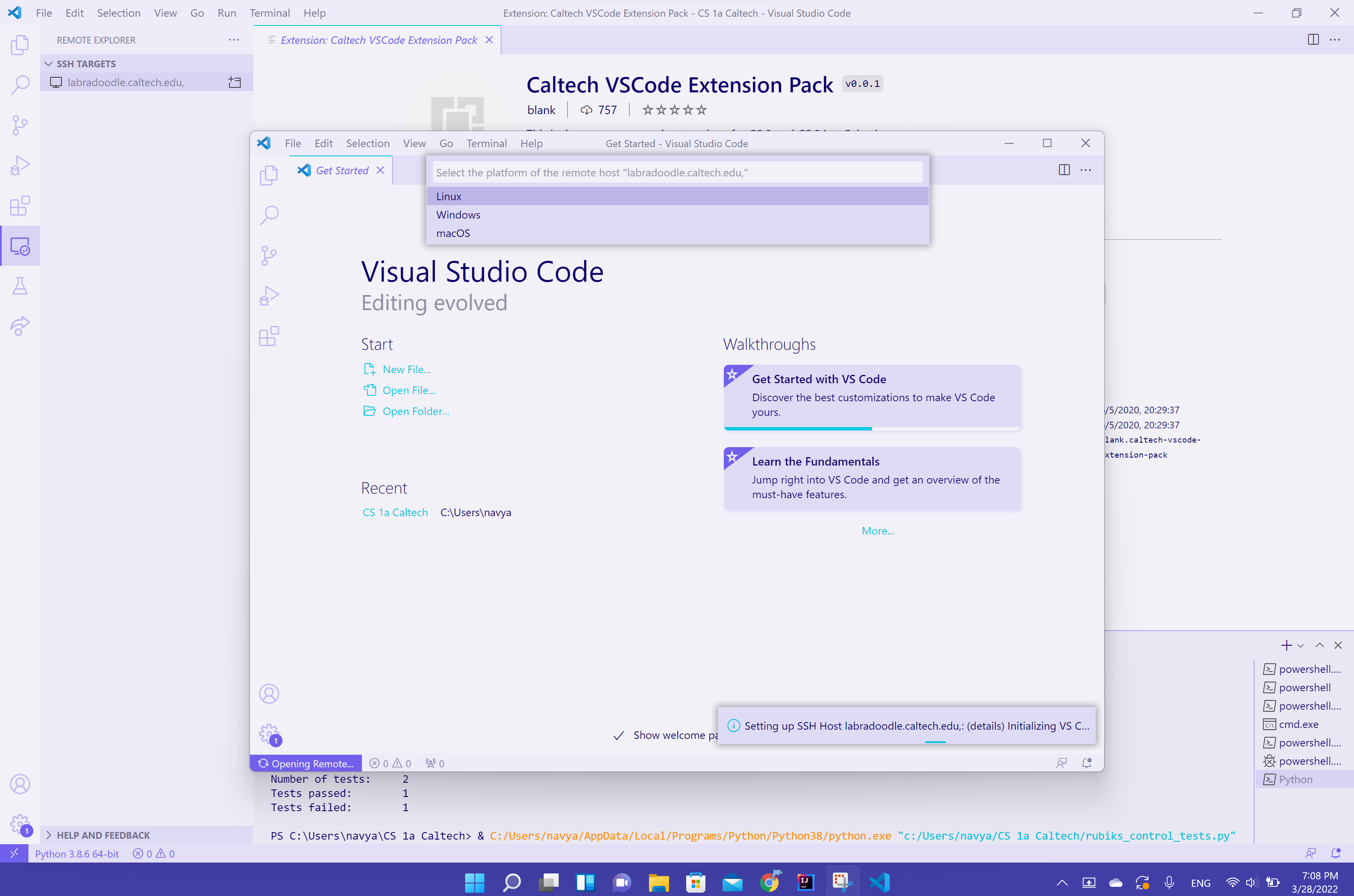Open the Extensions view in the background window
1354x896 pixels.
click(x=20, y=206)
